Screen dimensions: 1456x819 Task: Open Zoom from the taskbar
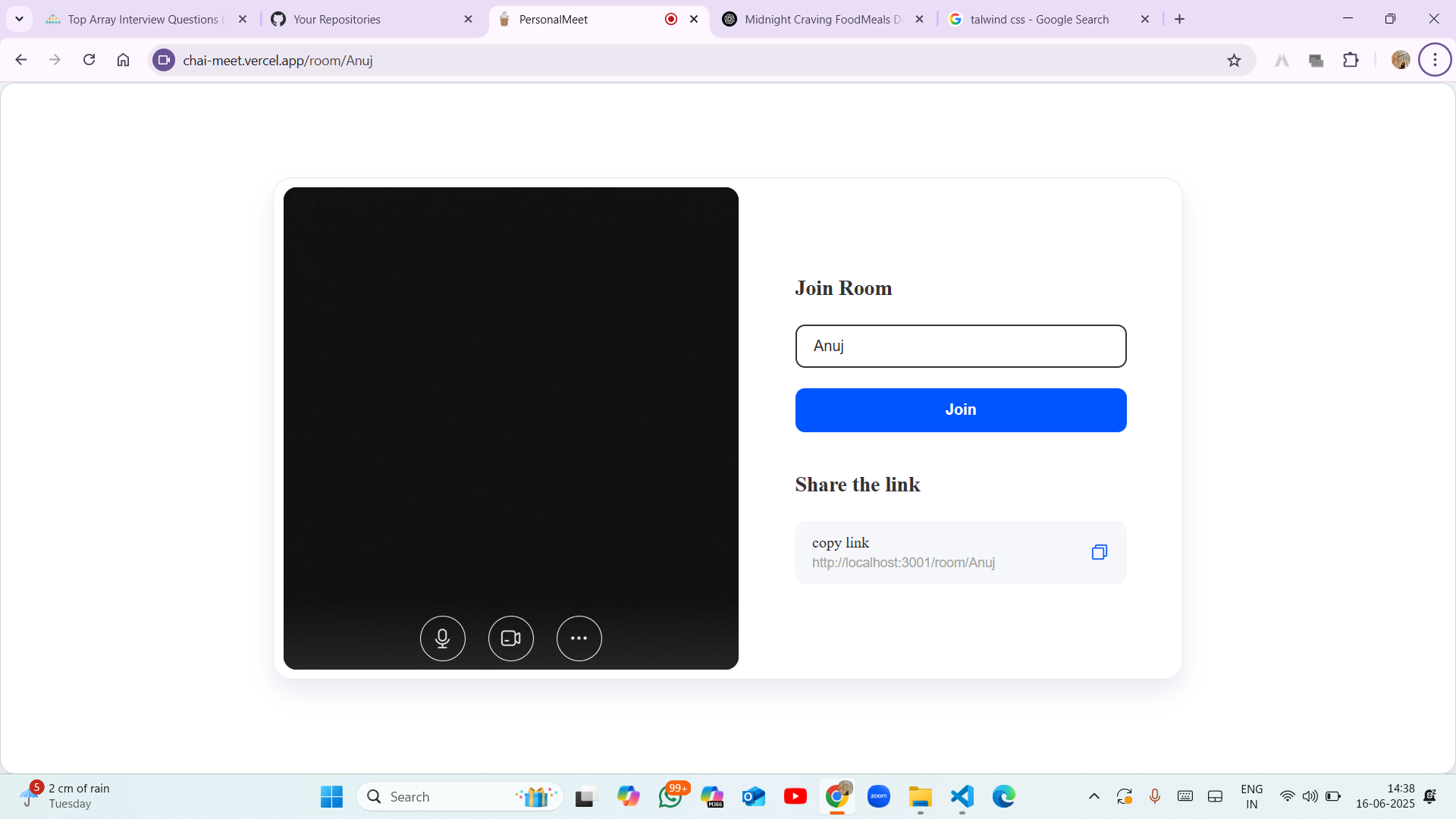(x=879, y=797)
